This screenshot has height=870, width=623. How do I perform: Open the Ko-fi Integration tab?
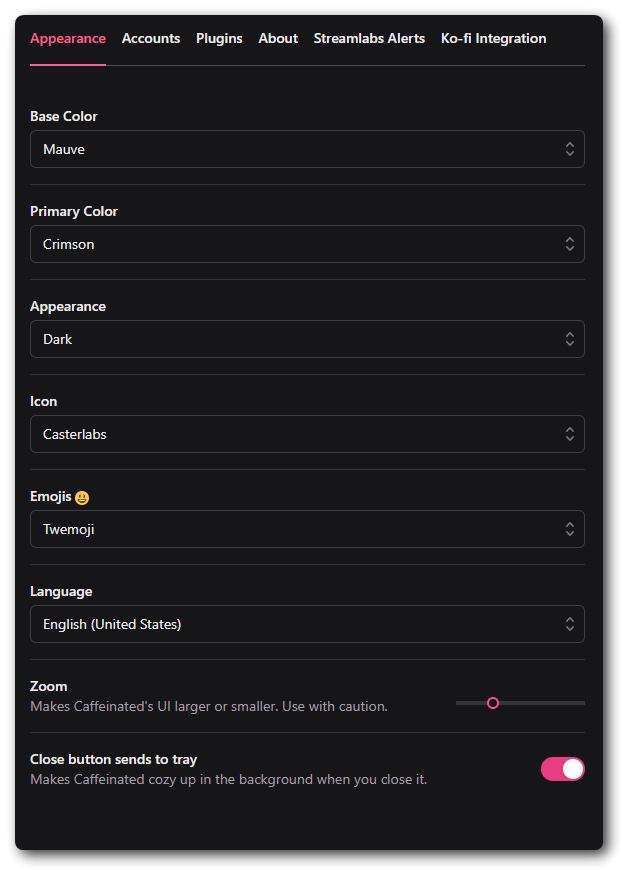[493, 38]
